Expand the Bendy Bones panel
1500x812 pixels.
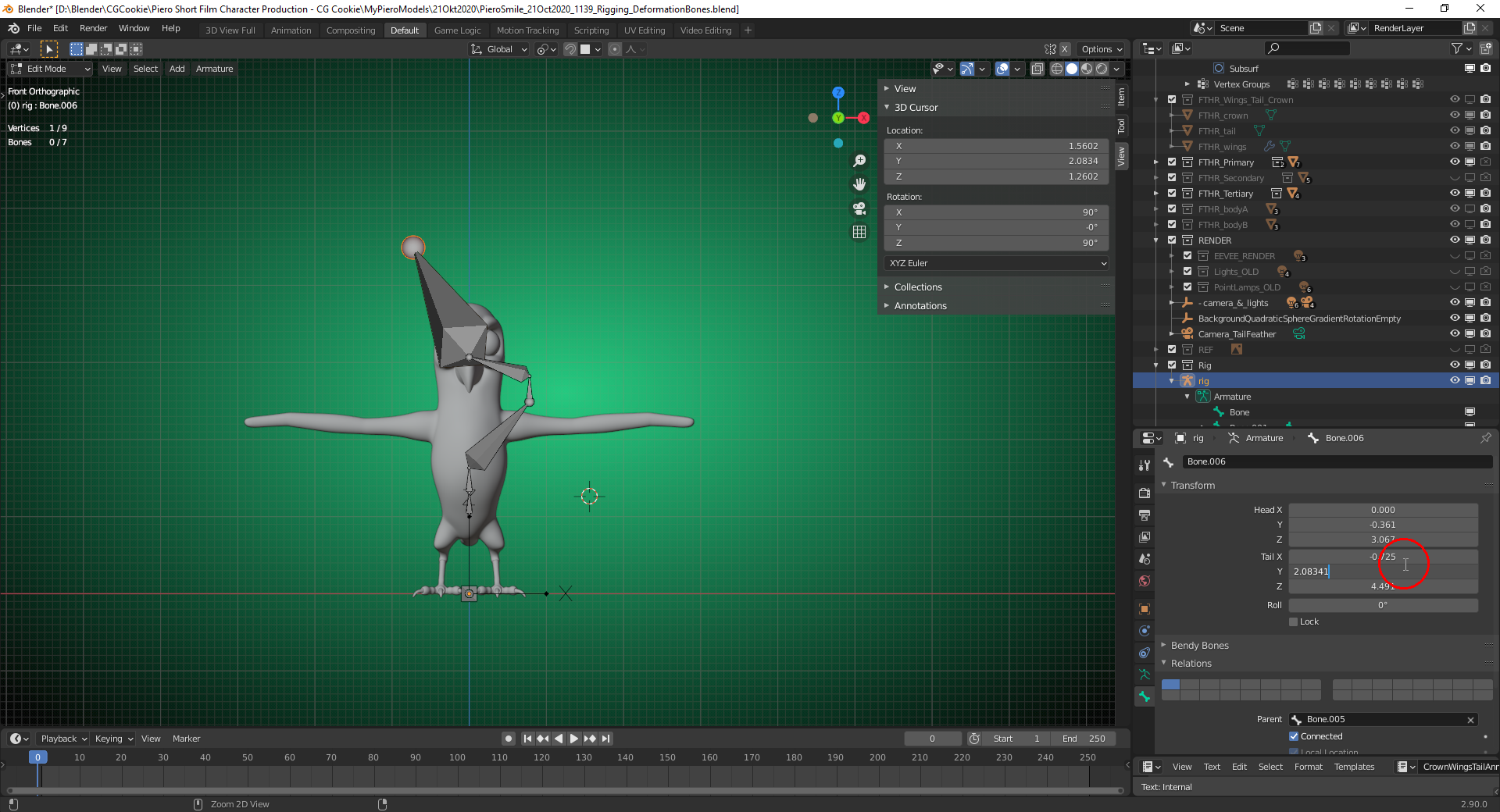pos(1199,645)
